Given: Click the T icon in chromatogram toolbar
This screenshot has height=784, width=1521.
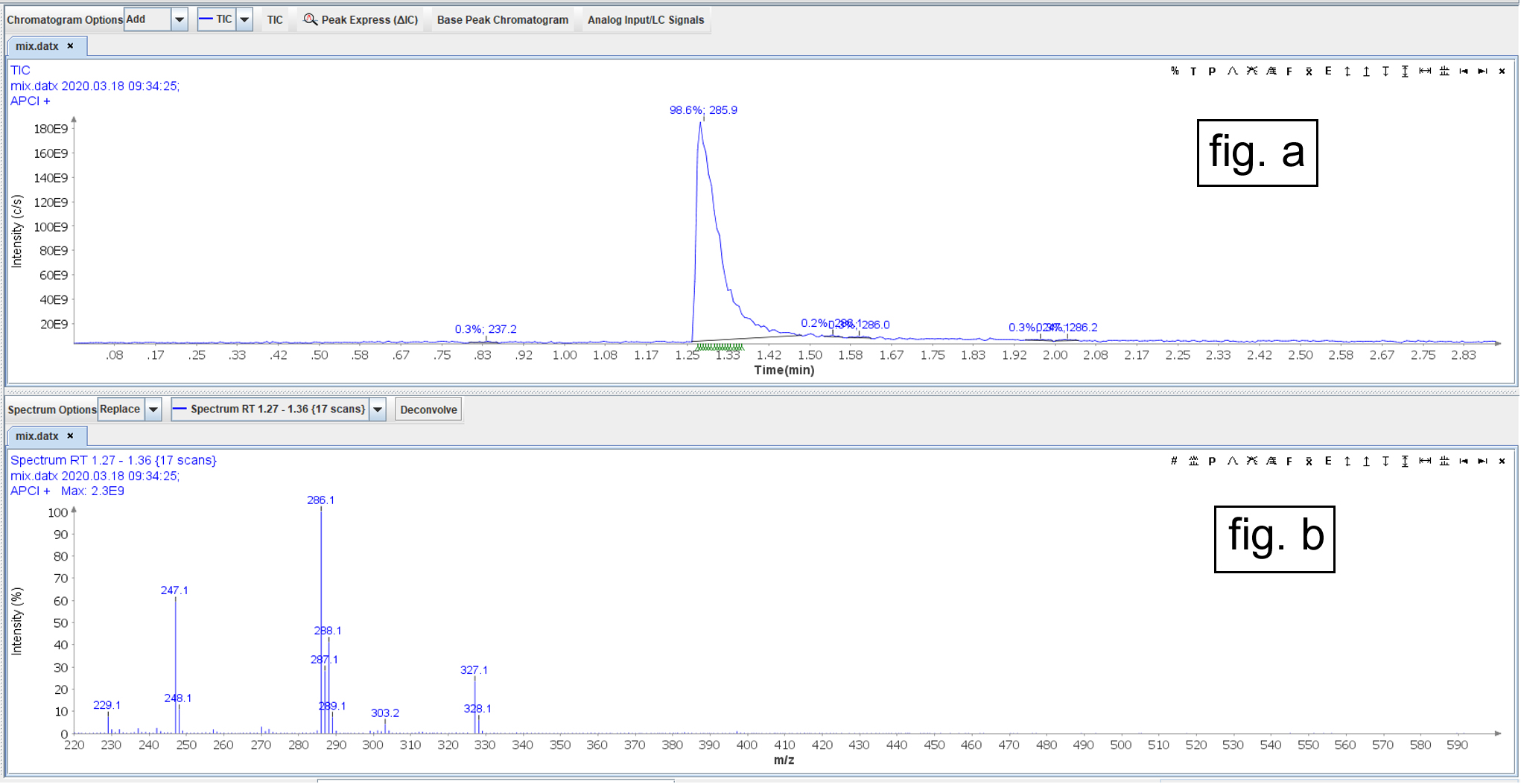Looking at the screenshot, I should pos(1193,71).
